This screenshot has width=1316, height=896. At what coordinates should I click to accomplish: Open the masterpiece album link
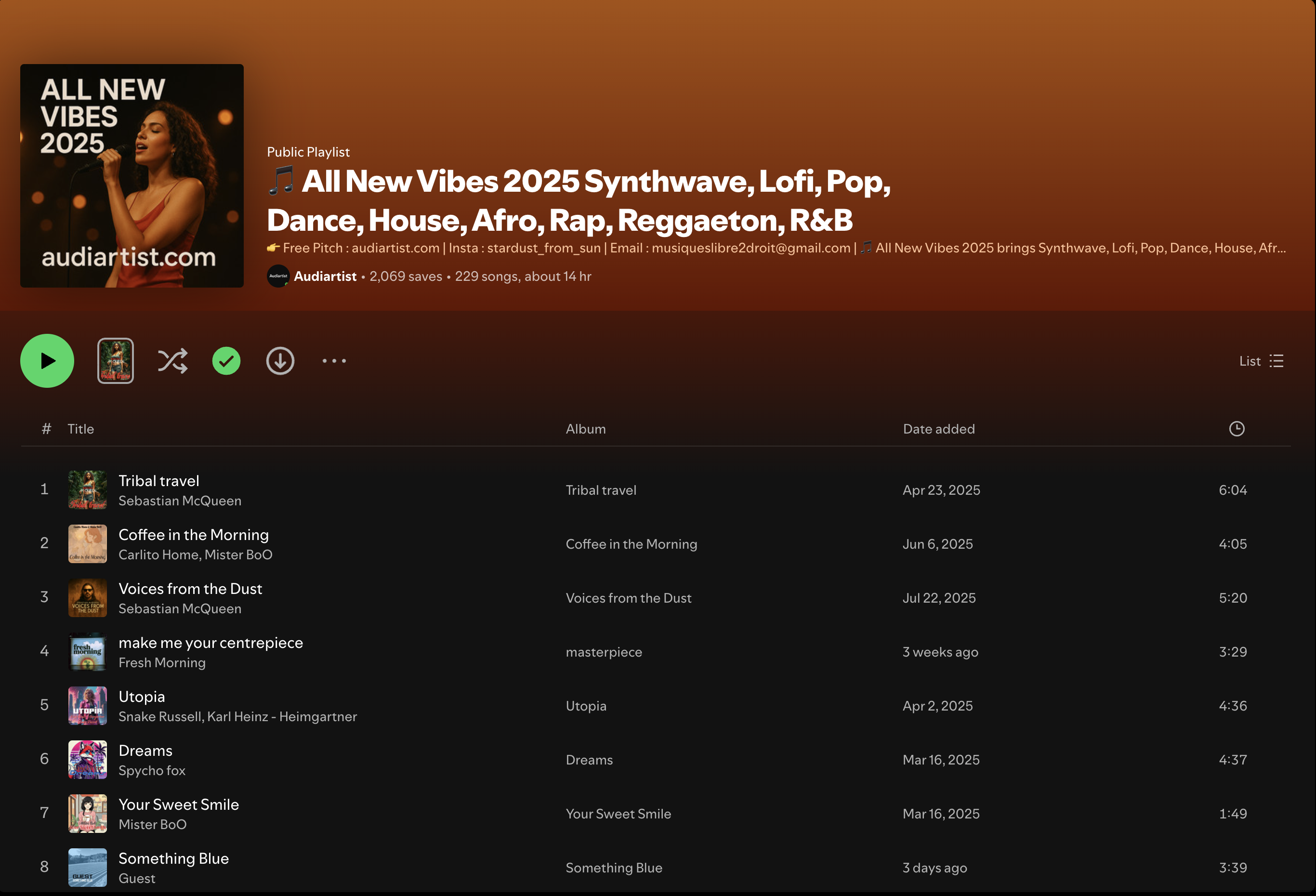click(x=604, y=652)
